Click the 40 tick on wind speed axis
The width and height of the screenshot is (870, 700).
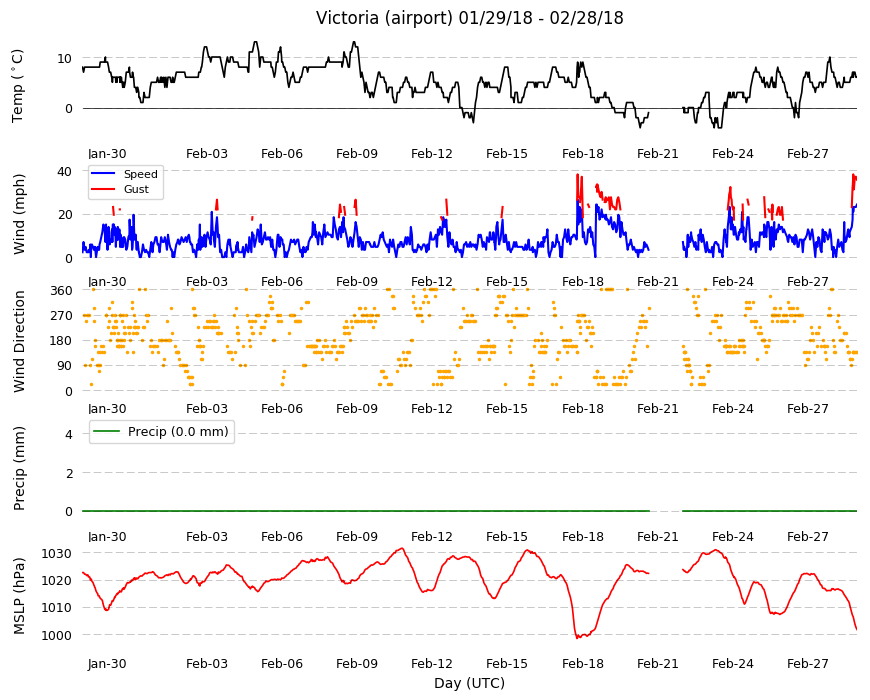click(64, 171)
